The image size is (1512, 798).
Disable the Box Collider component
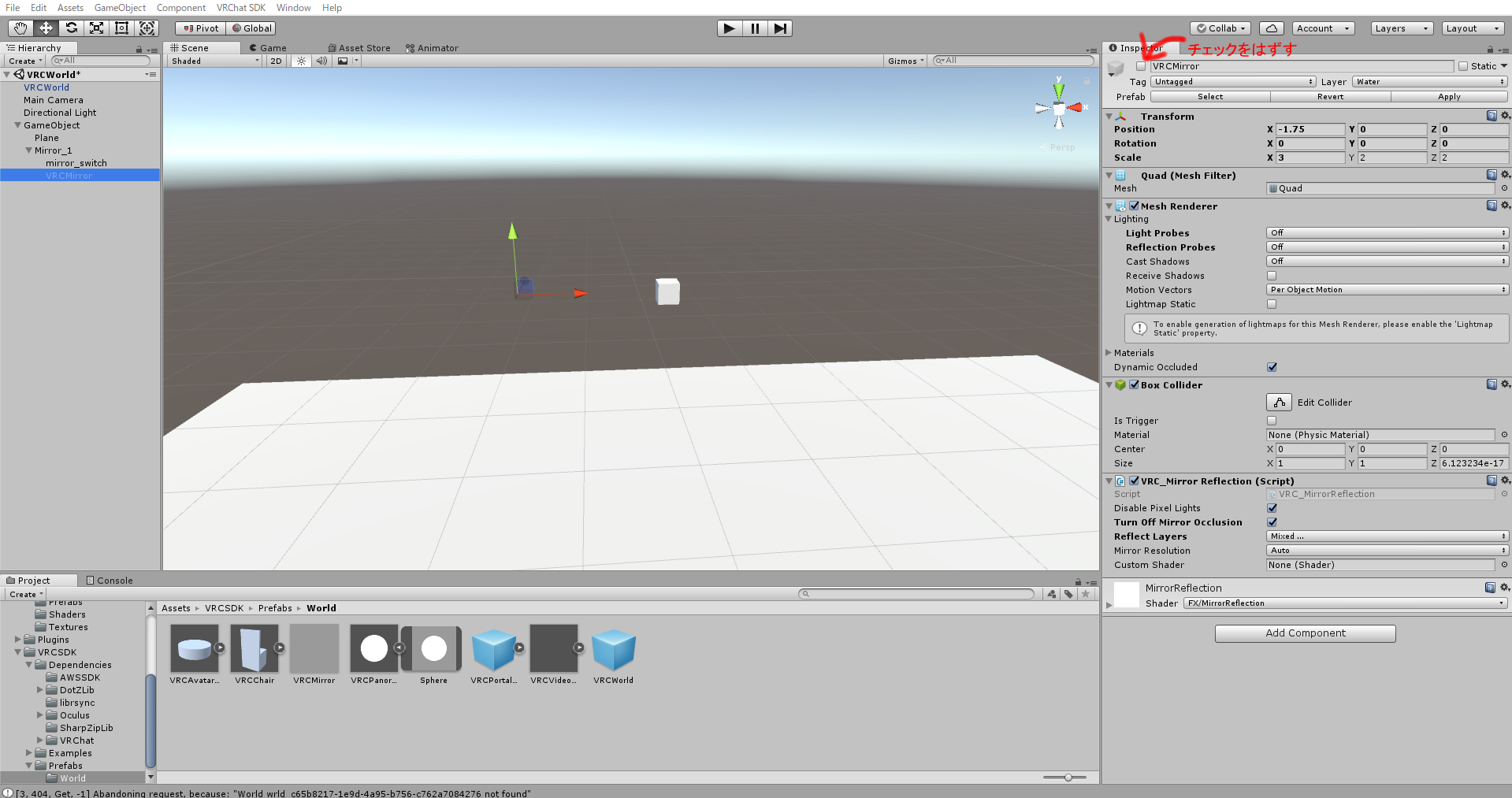[1134, 384]
